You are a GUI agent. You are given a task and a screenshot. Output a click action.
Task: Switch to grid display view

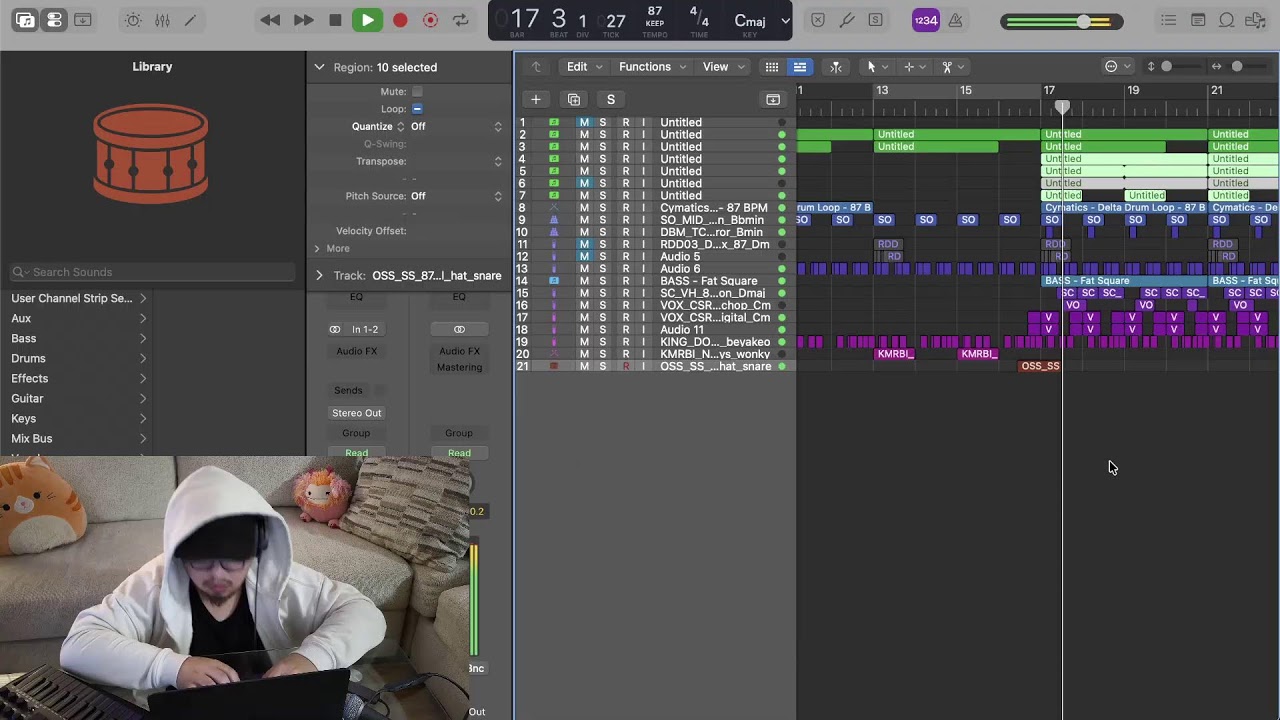pyautogui.click(x=772, y=67)
